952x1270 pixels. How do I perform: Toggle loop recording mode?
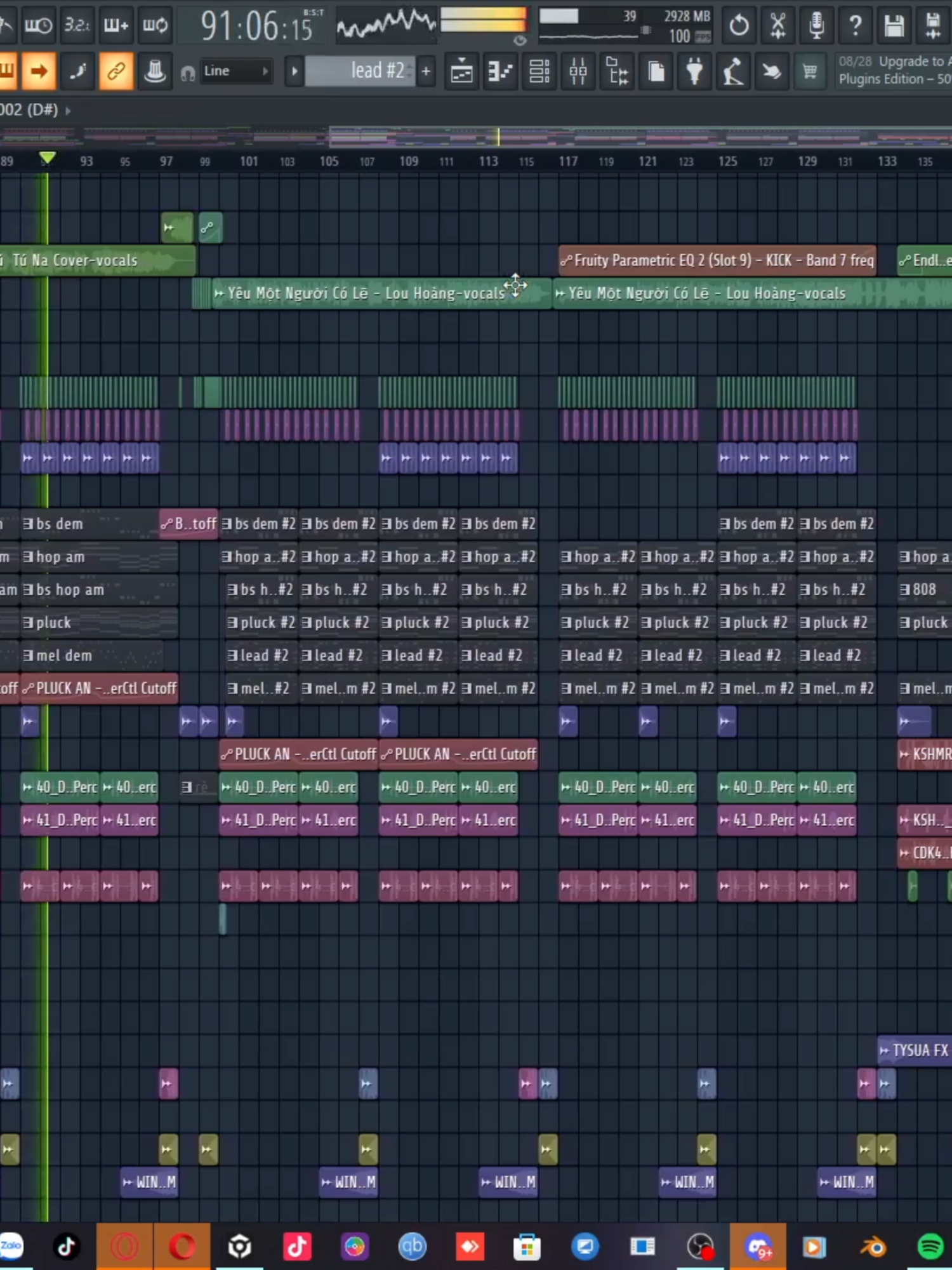click(154, 25)
